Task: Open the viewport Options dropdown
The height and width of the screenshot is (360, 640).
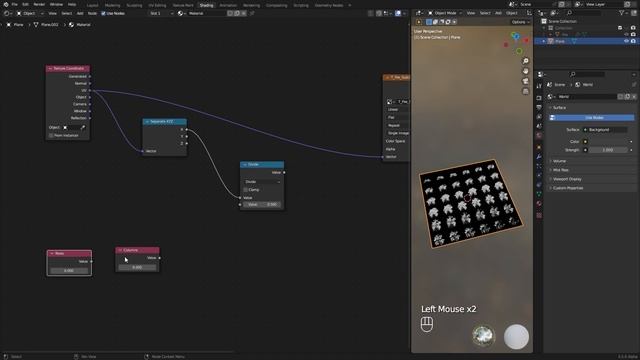Action: point(520,22)
